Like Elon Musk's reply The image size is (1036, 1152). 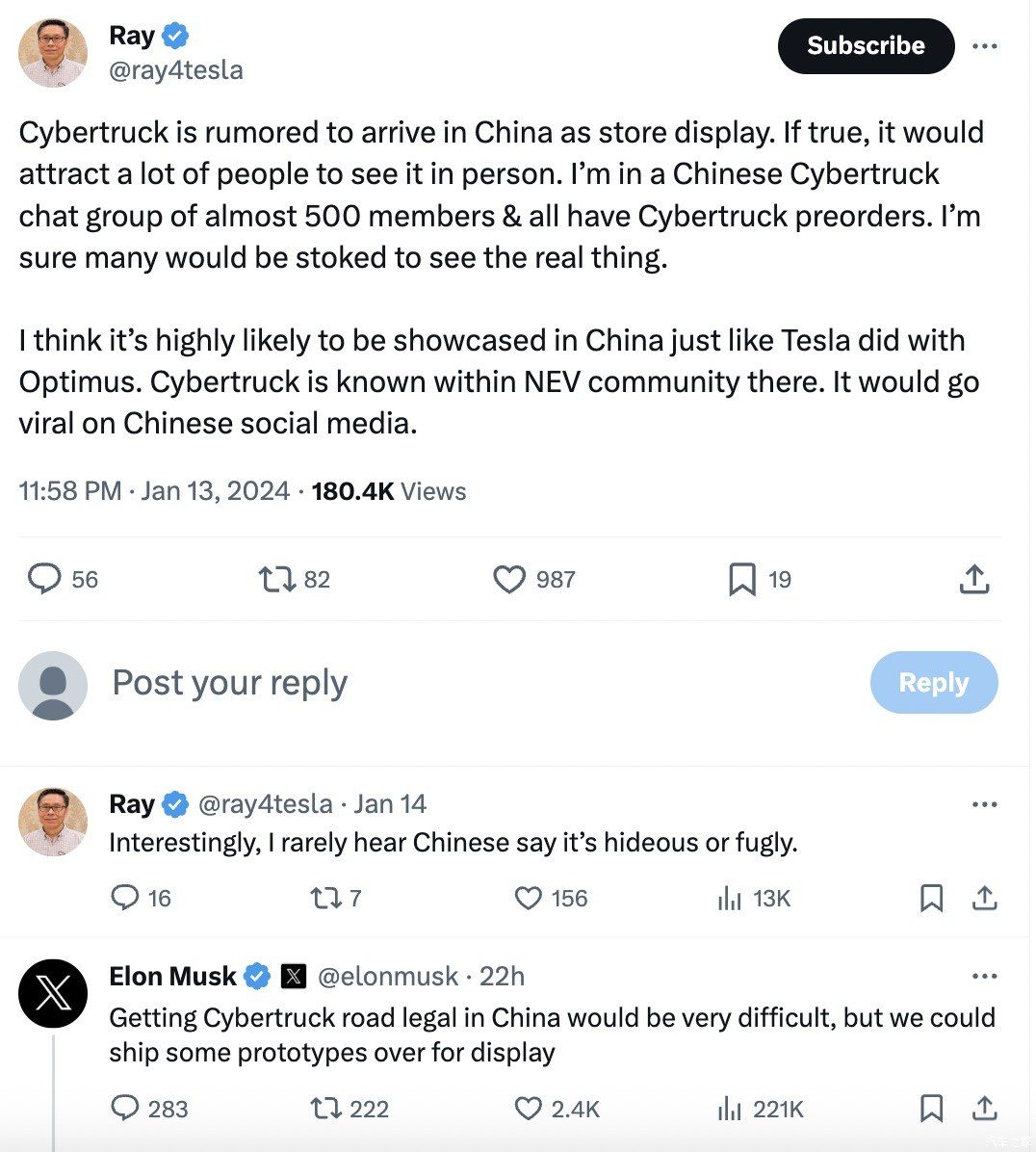(x=529, y=1109)
